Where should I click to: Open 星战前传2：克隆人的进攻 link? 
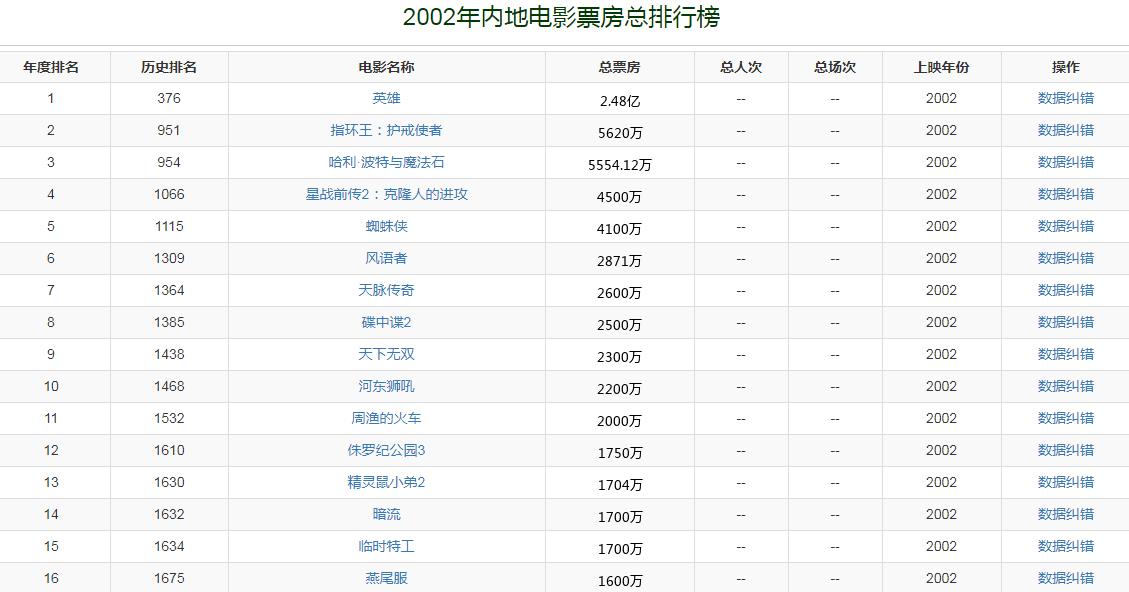[386, 194]
